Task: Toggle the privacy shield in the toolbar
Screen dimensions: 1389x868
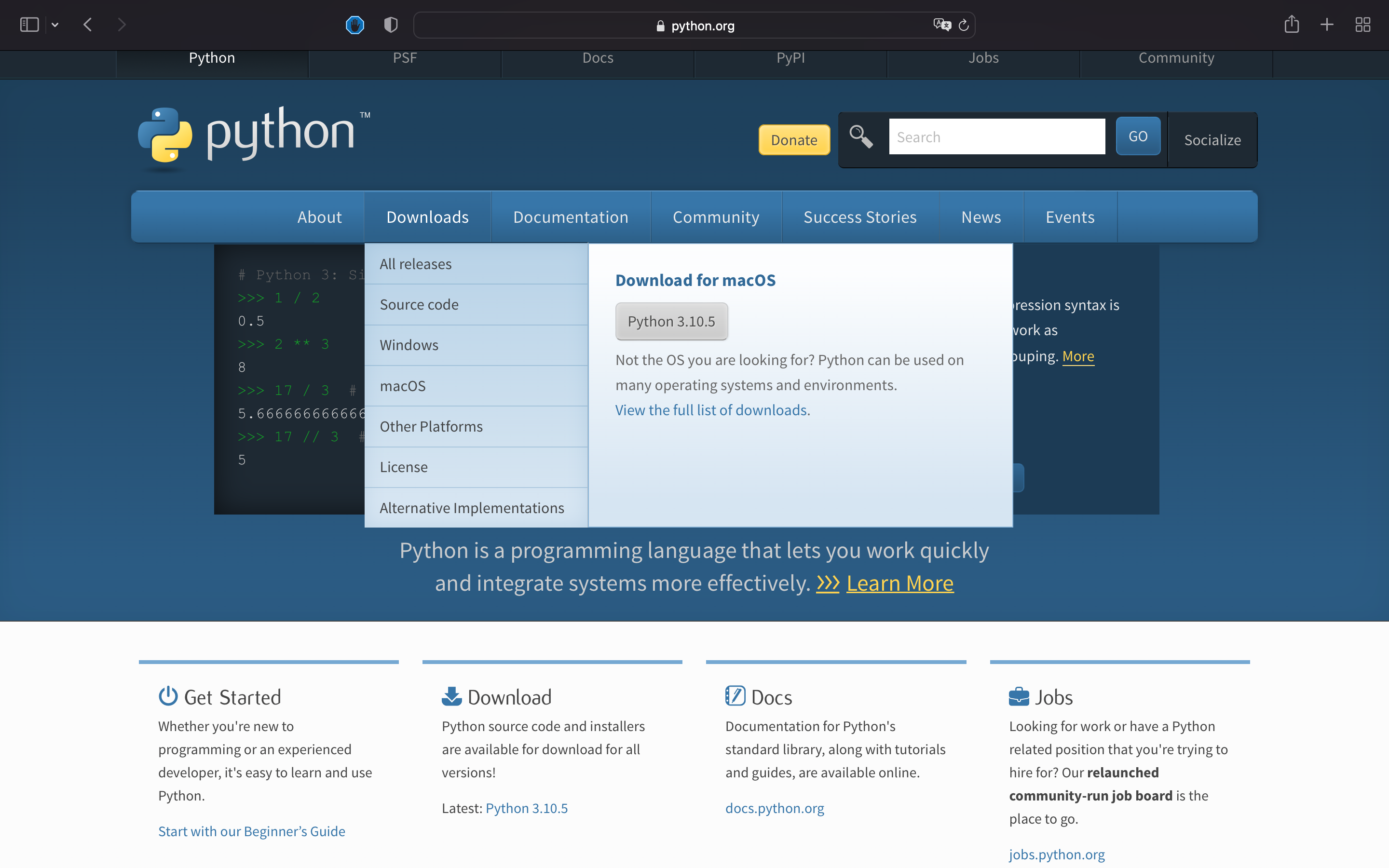Action: [390, 25]
